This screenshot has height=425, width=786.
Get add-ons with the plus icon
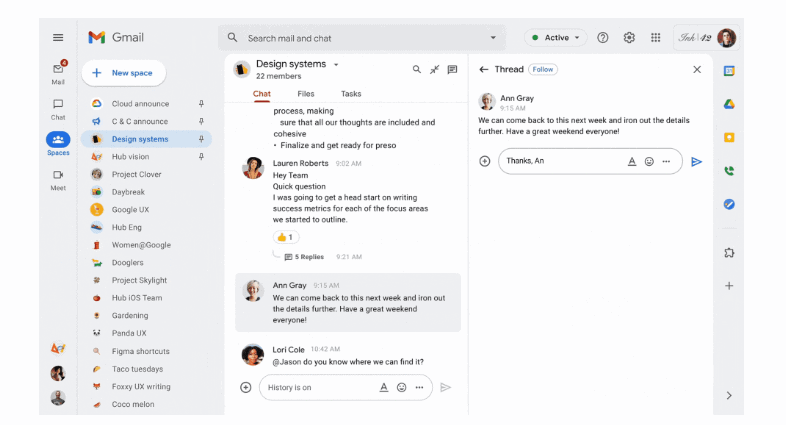729,286
